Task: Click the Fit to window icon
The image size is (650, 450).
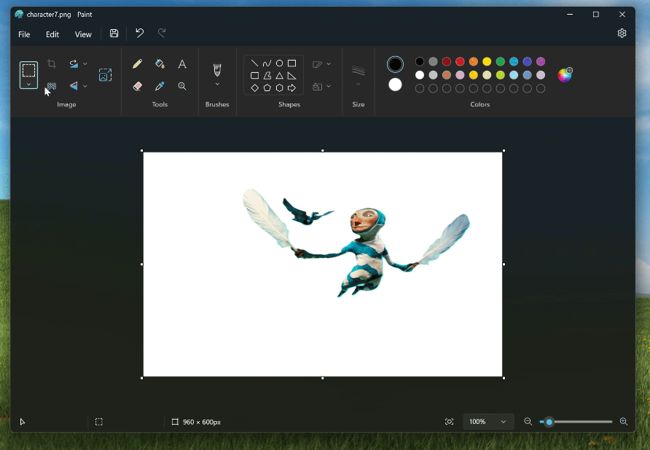Action: [449, 422]
